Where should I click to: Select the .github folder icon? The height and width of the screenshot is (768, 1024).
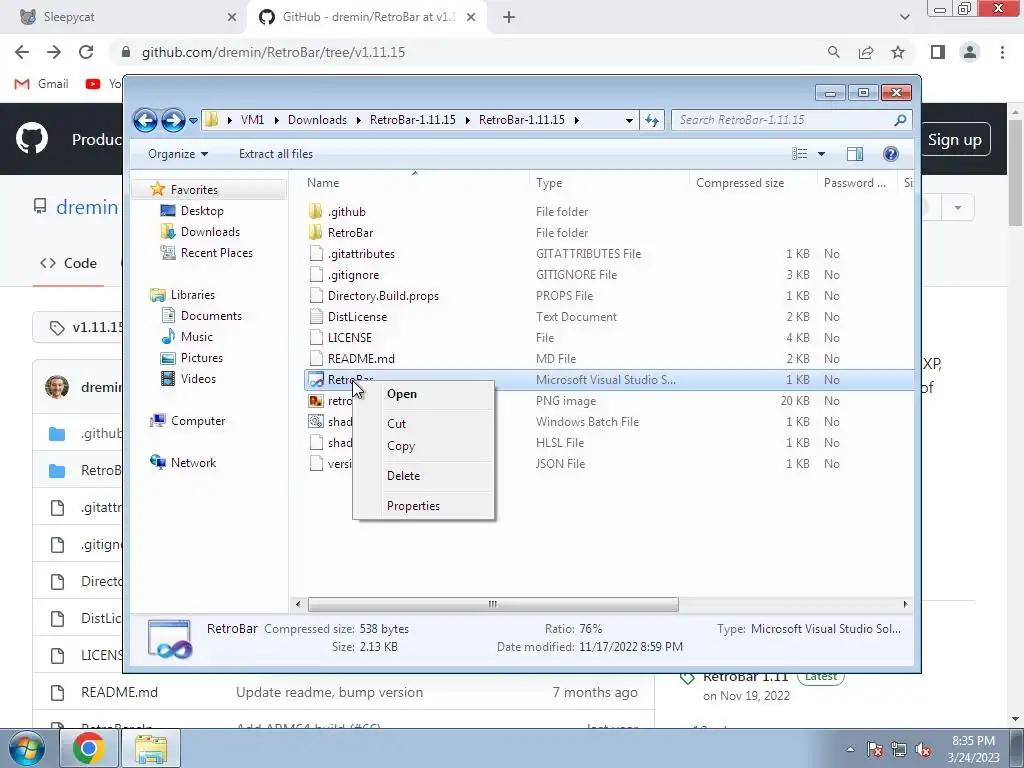pyautogui.click(x=315, y=211)
